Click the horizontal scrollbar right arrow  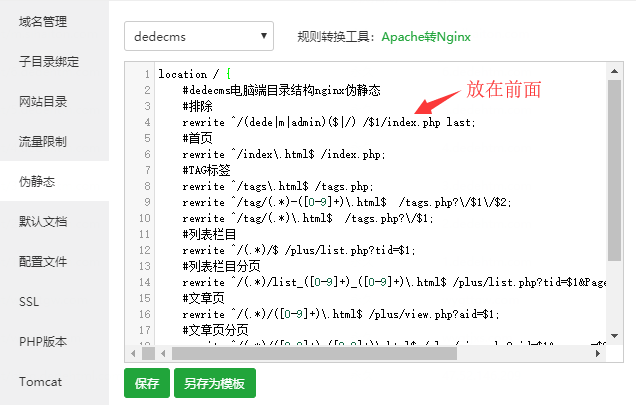(x=598, y=353)
